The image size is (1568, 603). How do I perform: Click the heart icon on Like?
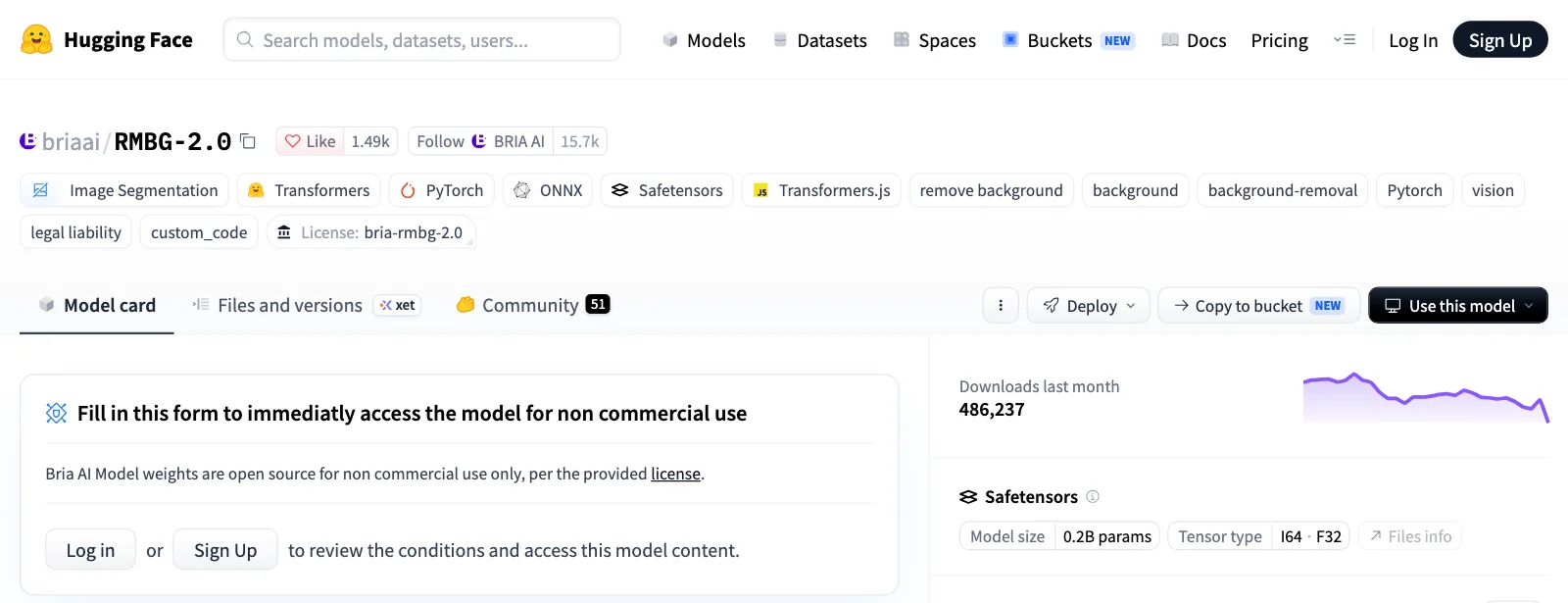(292, 141)
